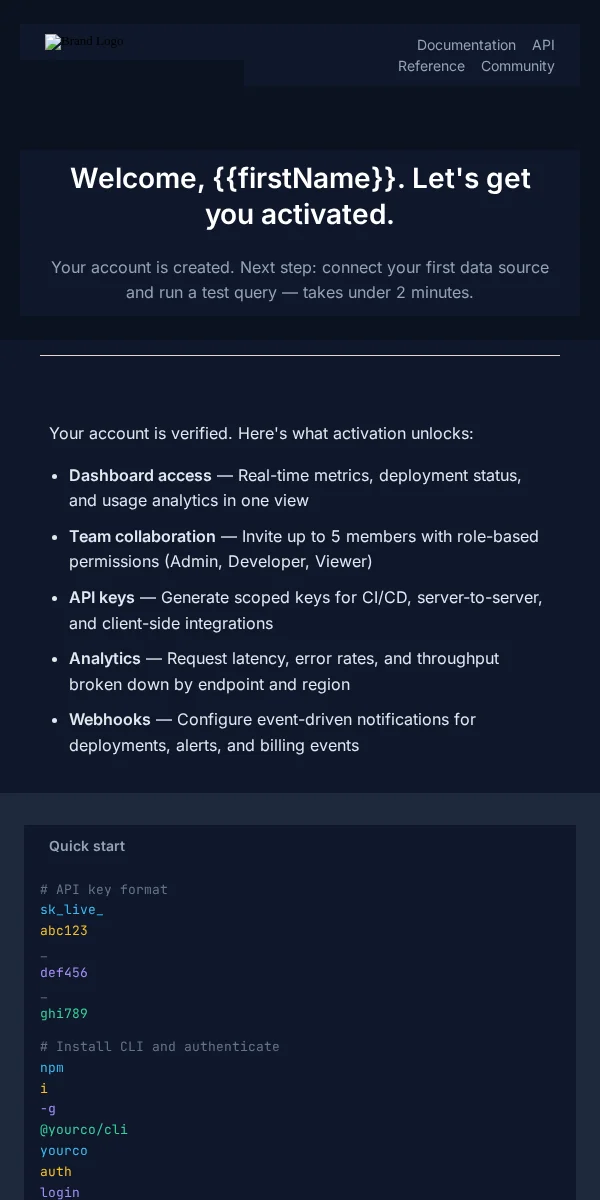Click the abc123 key segment
The image size is (600, 1200).
pos(64,930)
